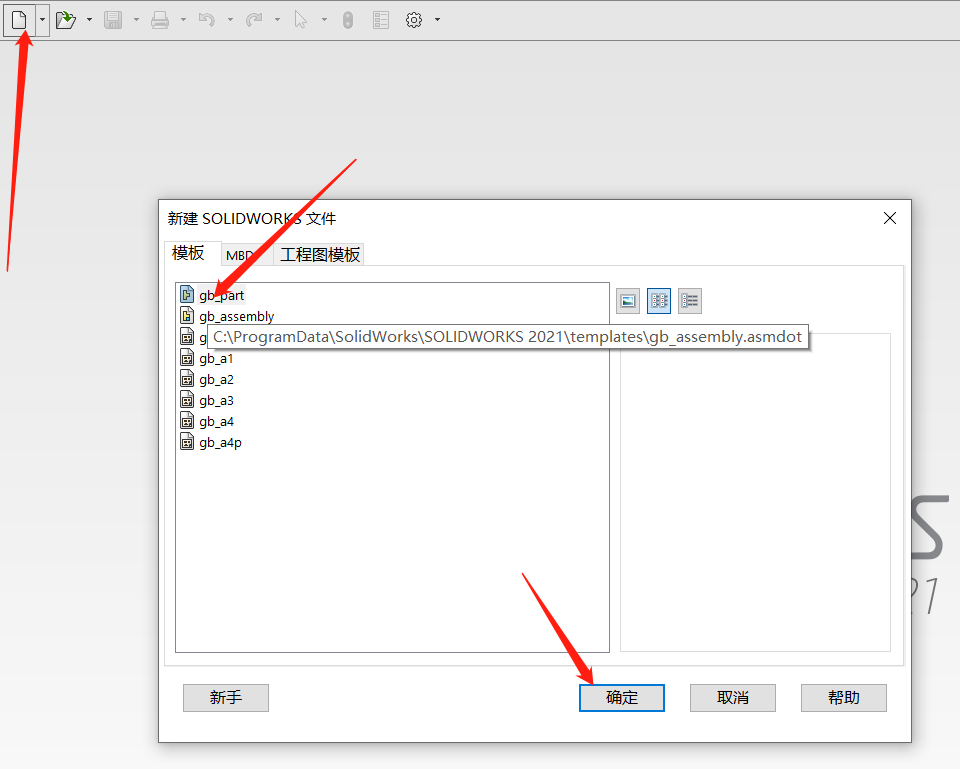Switch to list details view
This screenshot has height=769, width=960.
point(690,301)
